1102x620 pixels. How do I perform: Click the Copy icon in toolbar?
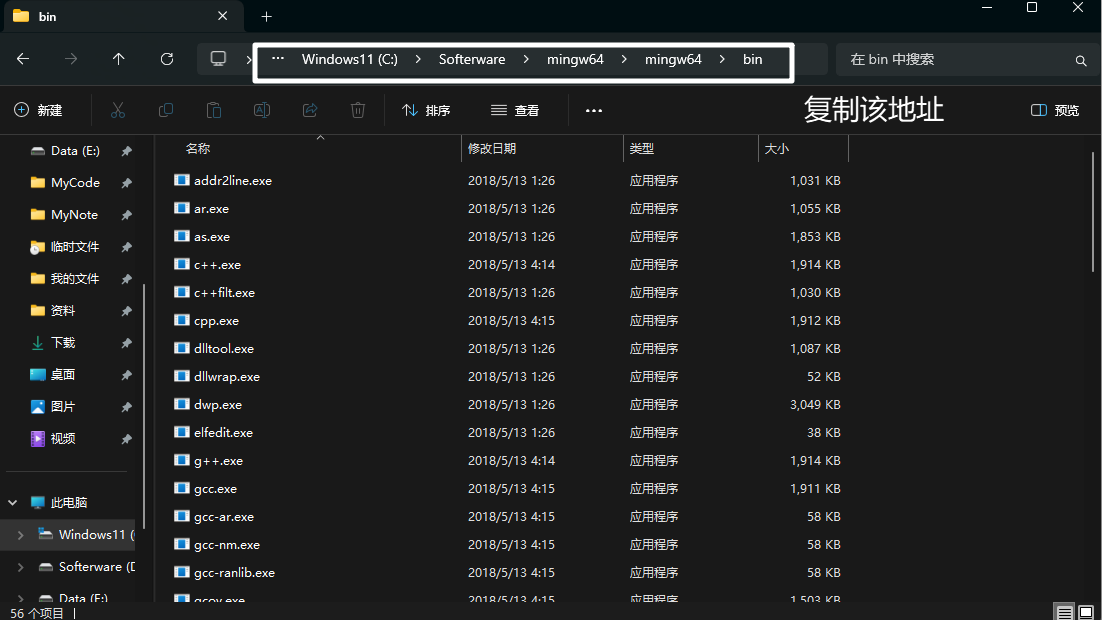[x=166, y=110]
